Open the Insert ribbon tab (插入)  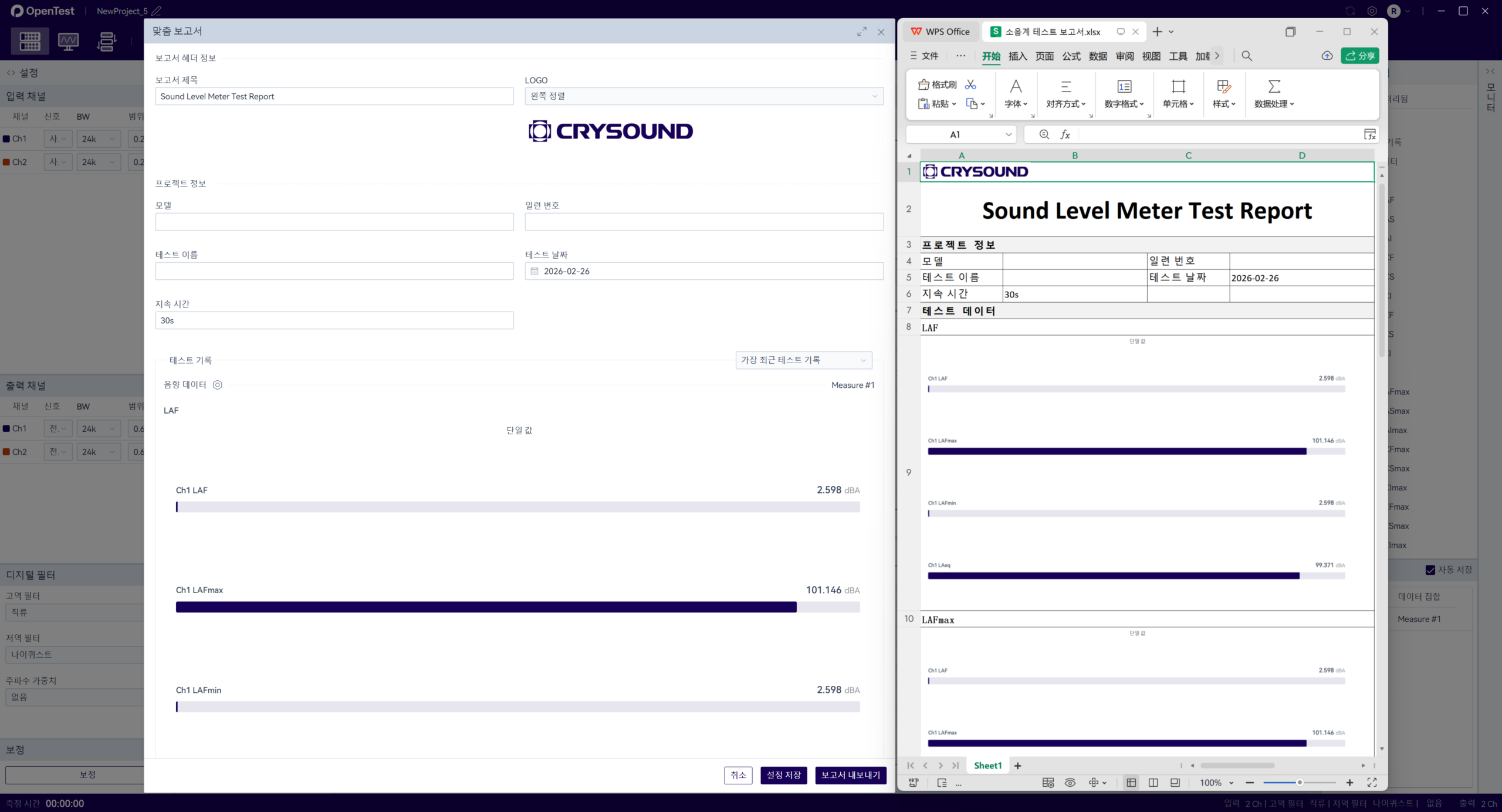[1017, 56]
